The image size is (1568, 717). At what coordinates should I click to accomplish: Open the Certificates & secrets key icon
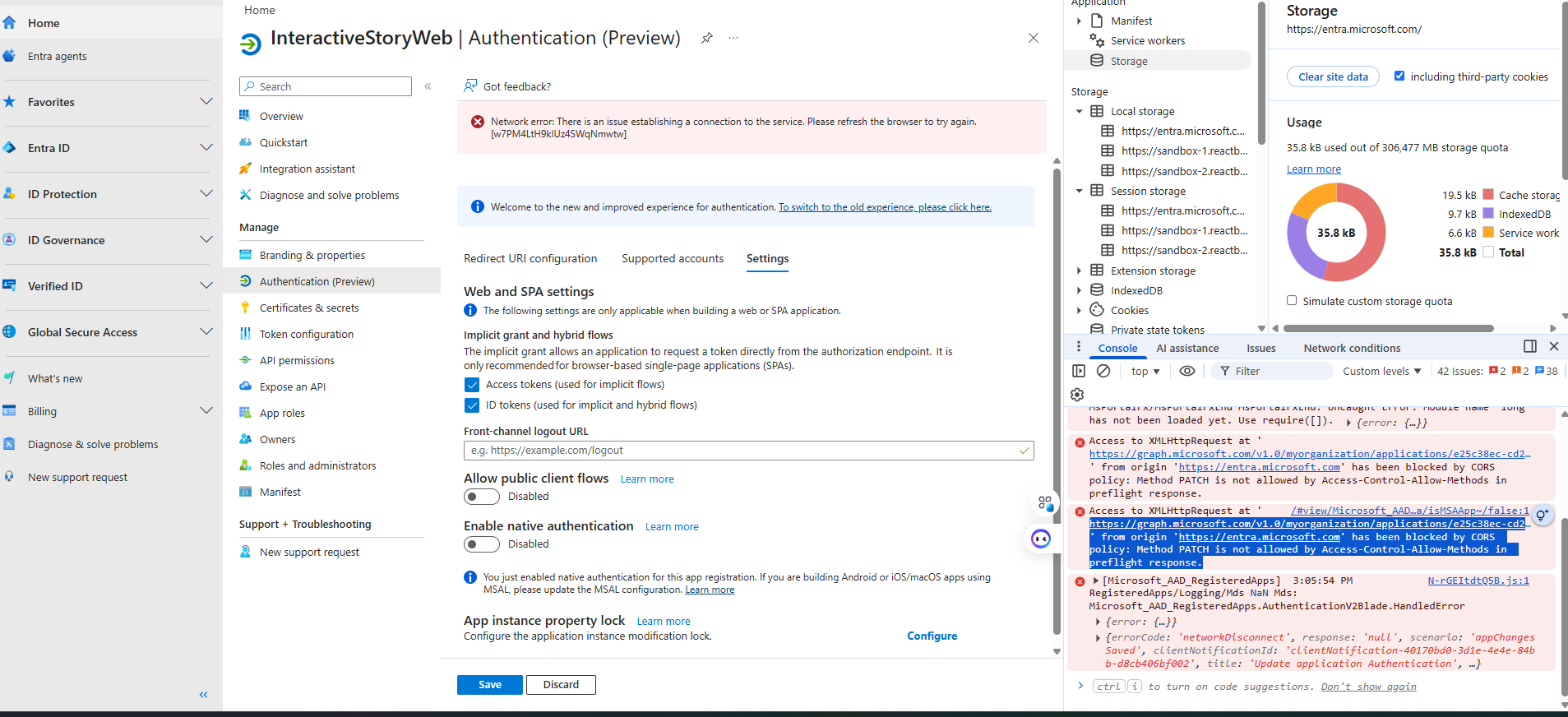pos(245,308)
